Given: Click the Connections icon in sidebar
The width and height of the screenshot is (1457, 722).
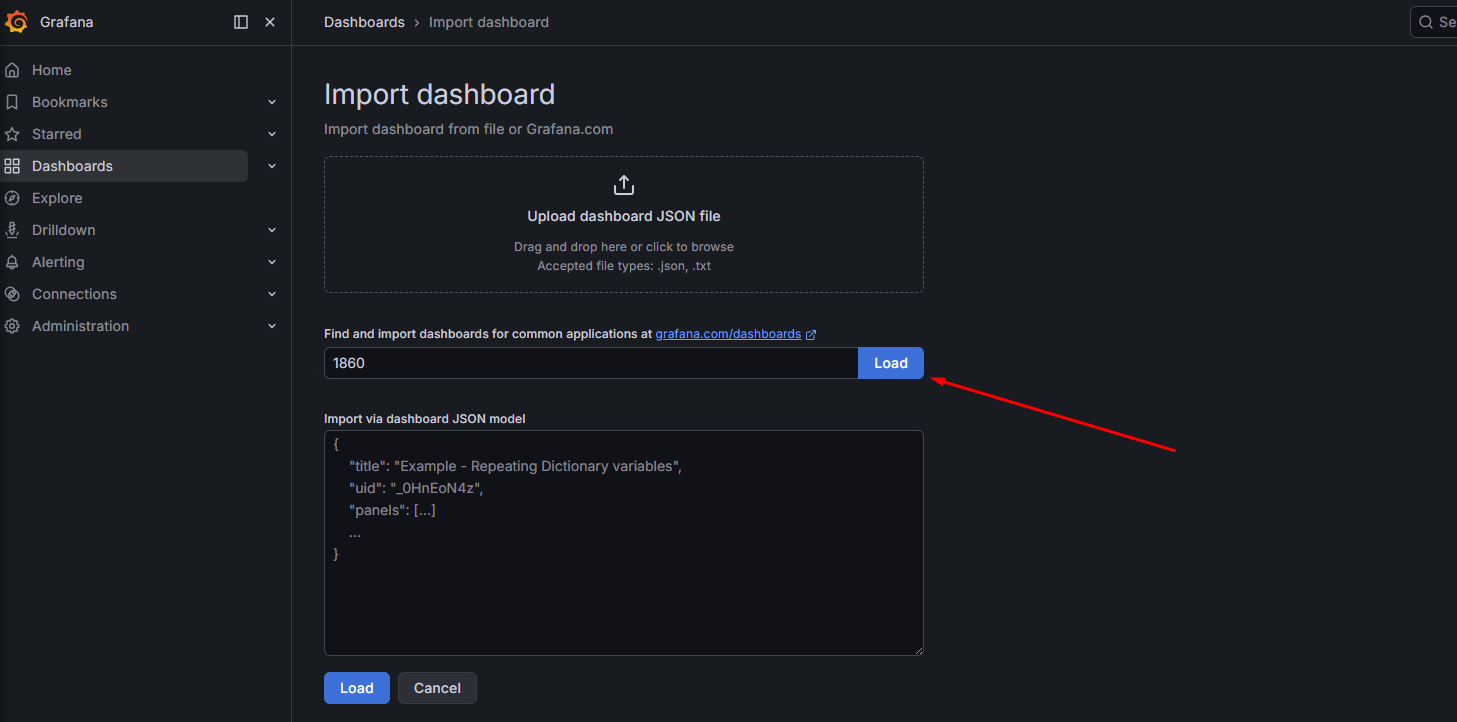Looking at the screenshot, I should pos(12,294).
